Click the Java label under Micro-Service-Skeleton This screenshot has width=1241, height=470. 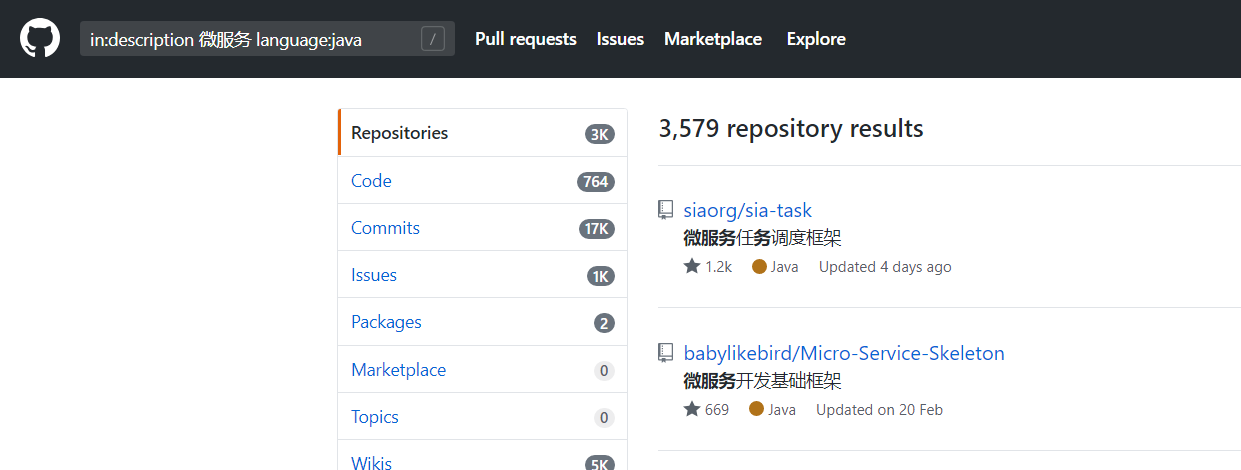coord(782,410)
